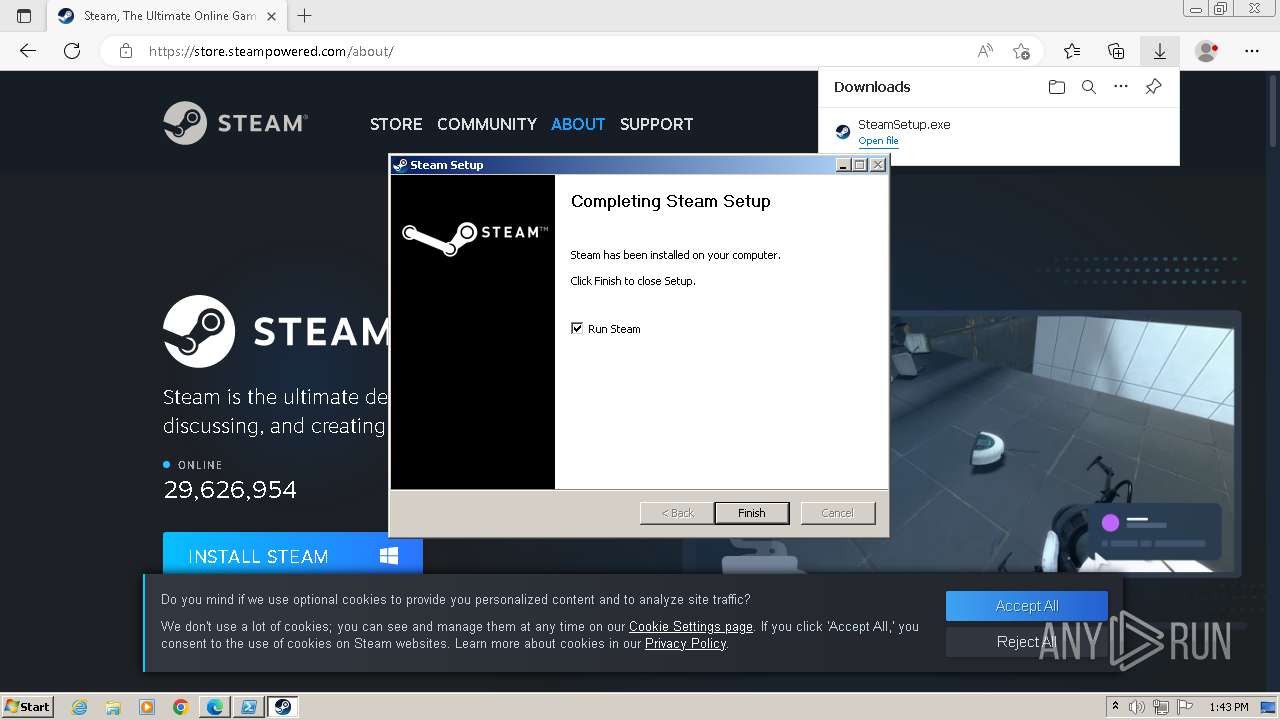
Task: Pin the Downloads panel
Action: coord(1153,87)
